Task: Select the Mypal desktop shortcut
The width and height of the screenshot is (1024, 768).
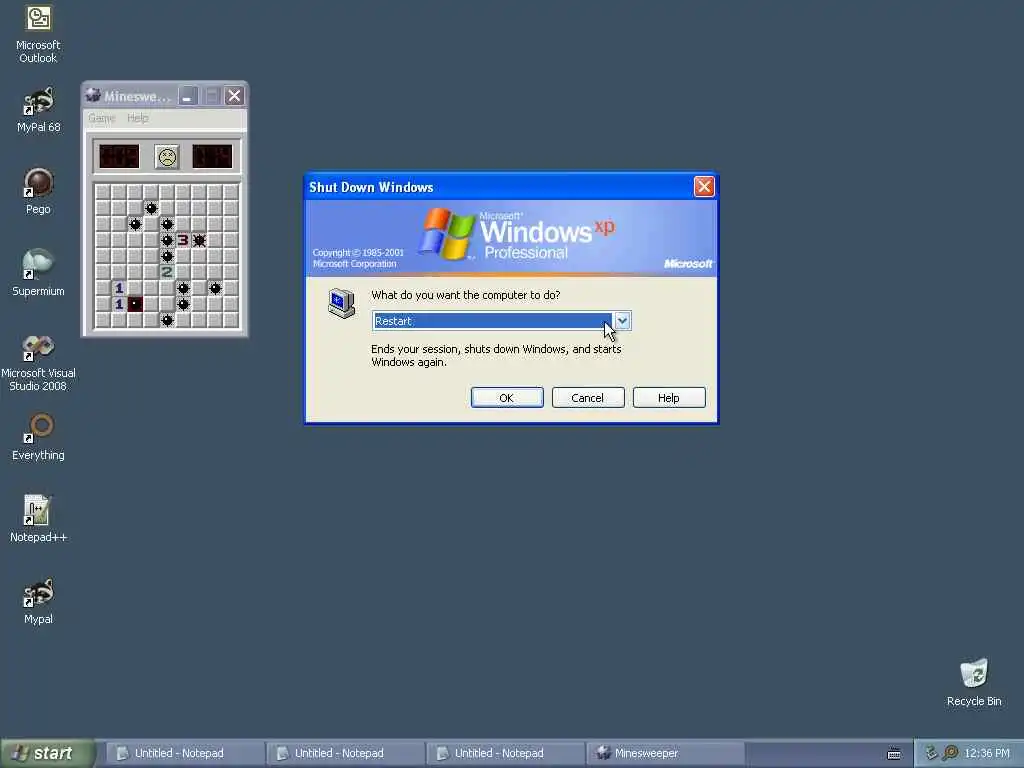Action: 38,601
